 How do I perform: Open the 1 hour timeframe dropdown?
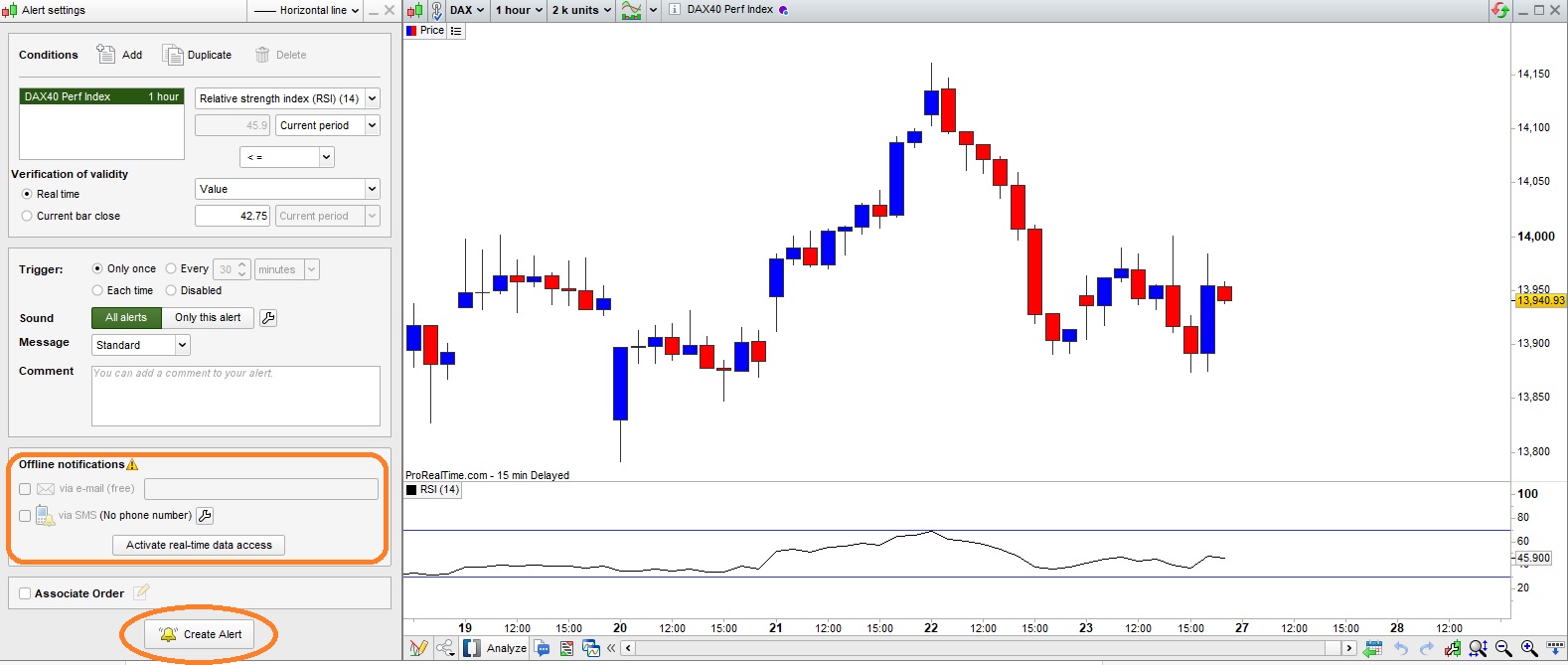(520, 10)
